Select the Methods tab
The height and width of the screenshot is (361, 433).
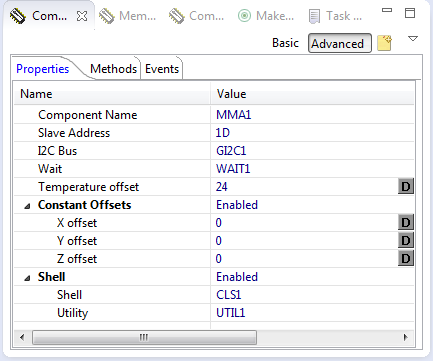[113, 69]
